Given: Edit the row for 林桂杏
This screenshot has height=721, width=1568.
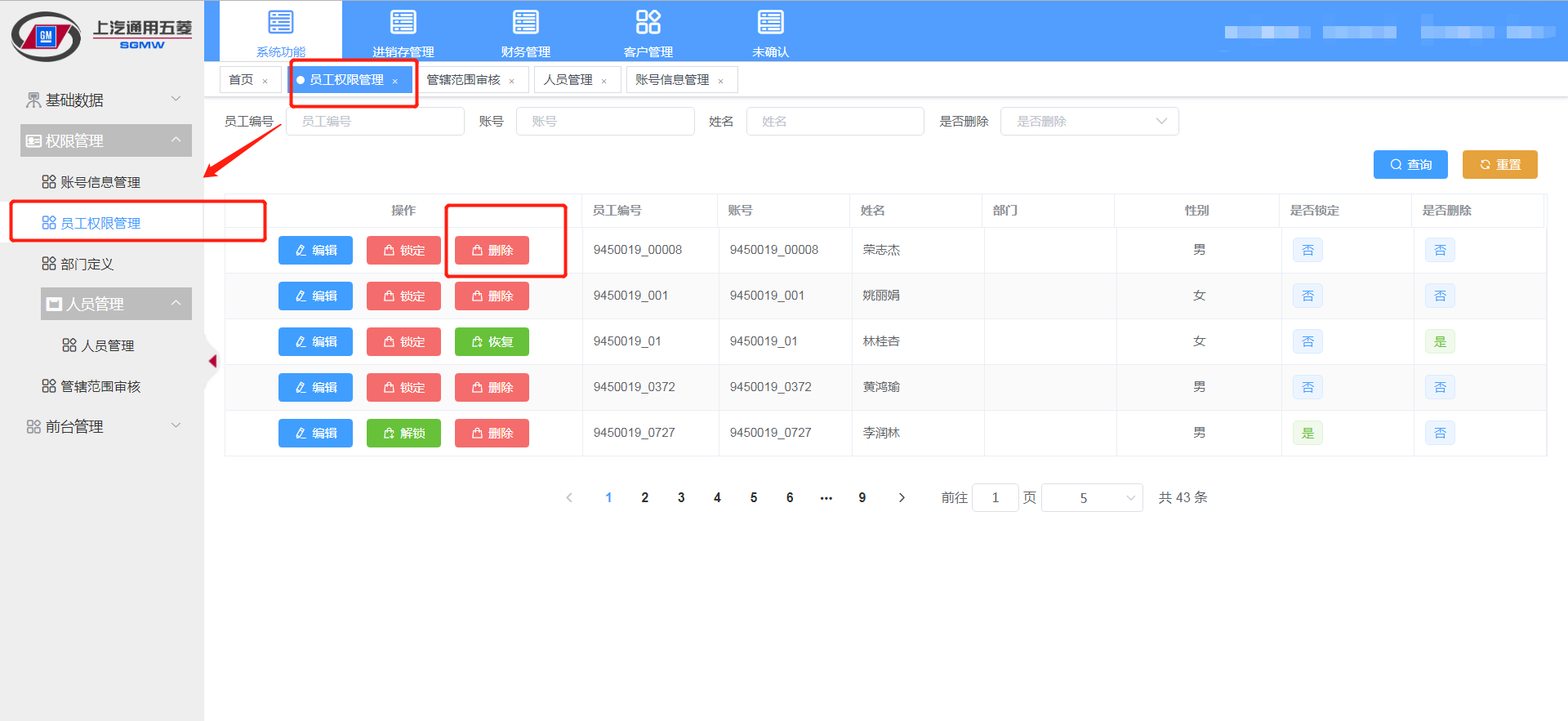Looking at the screenshot, I should tap(315, 341).
